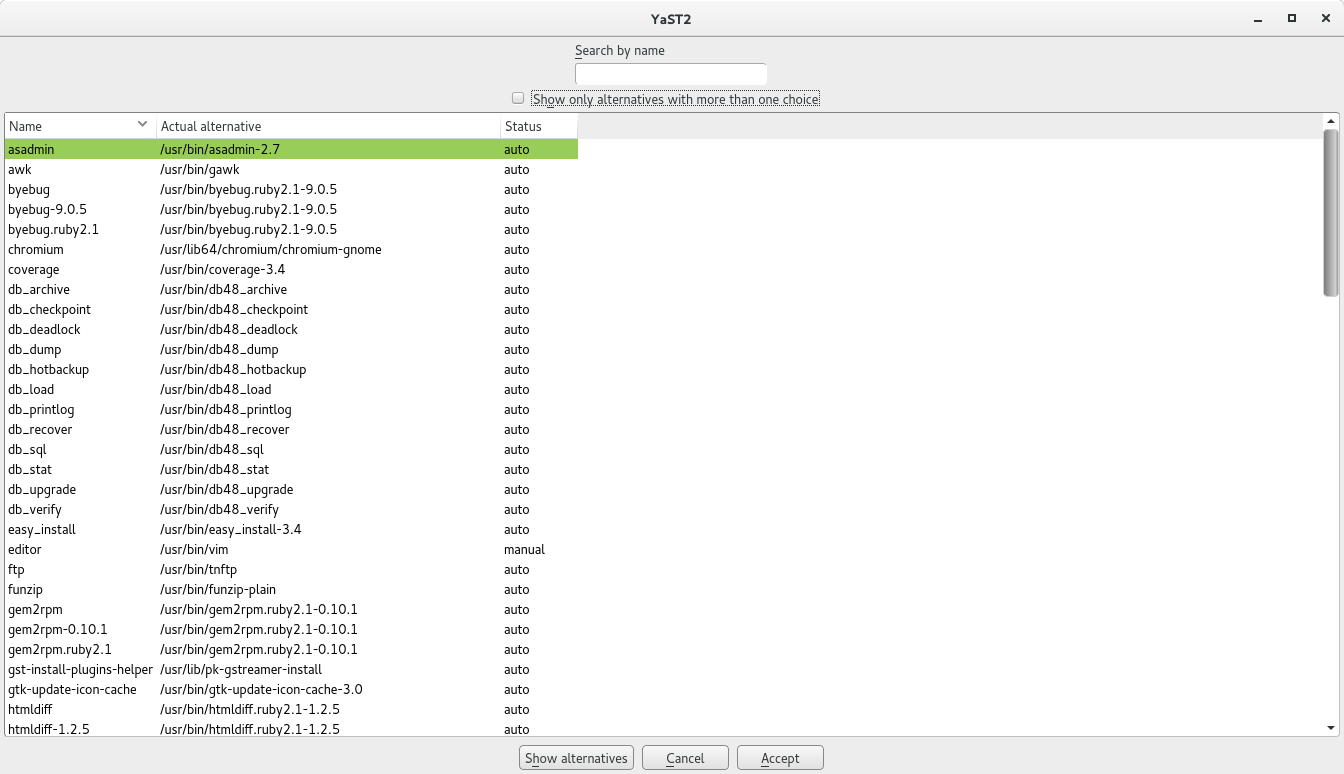Select the editor row
Image resolution: width=1344 pixels, height=774 pixels.
(291, 549)
